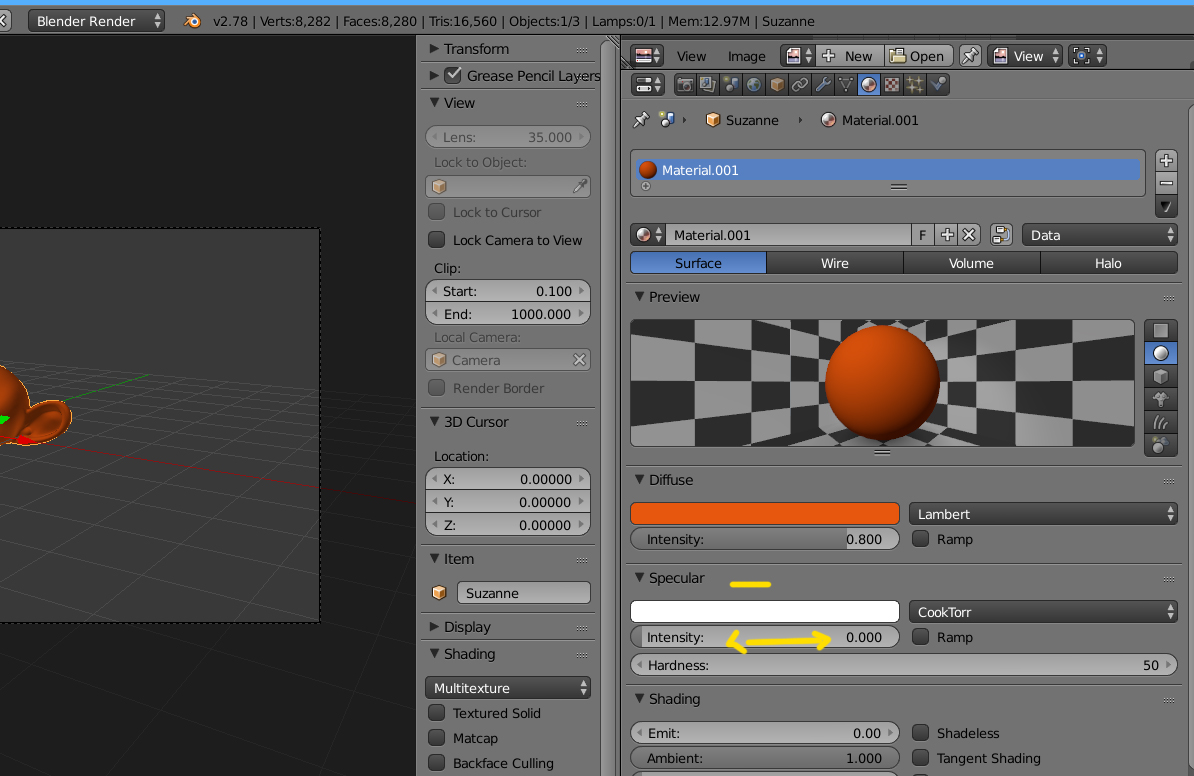1194x776 pixels.
Task: Open the Image menu
Action: click(746, 56)
